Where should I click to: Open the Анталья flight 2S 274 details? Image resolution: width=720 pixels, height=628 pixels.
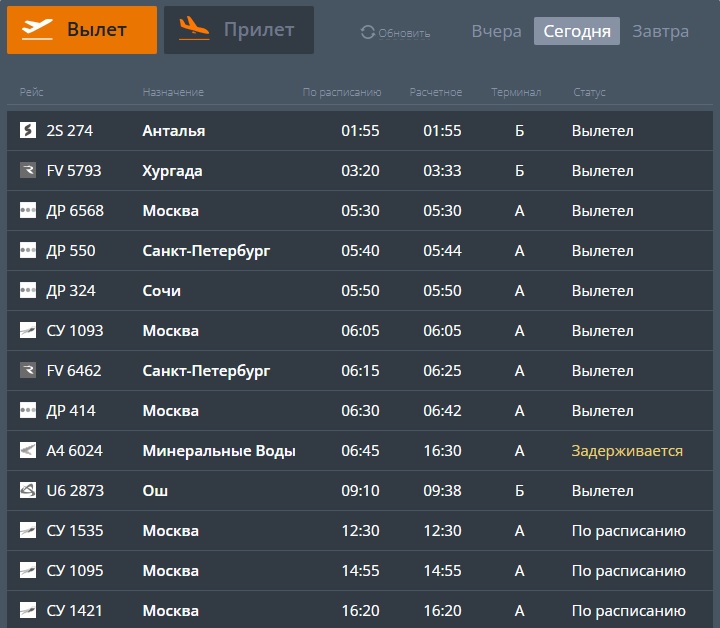coord(174,131)
